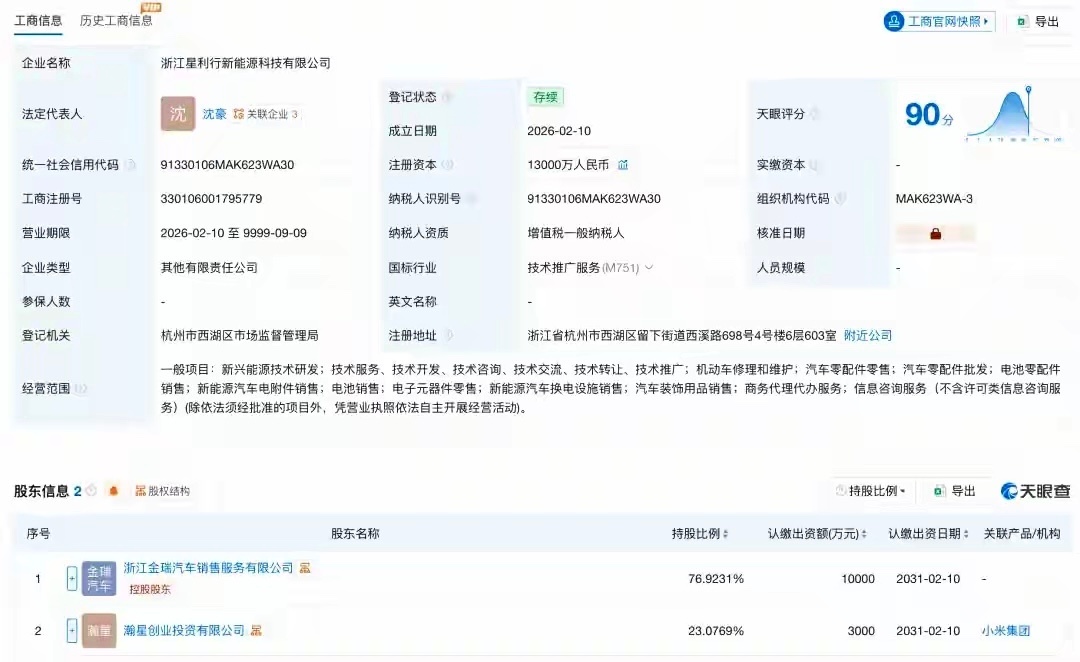Image resolution: width=1080 pixels, height=662 pixels.
Task: View 关联企业 3 related companies
Action: 266,114
